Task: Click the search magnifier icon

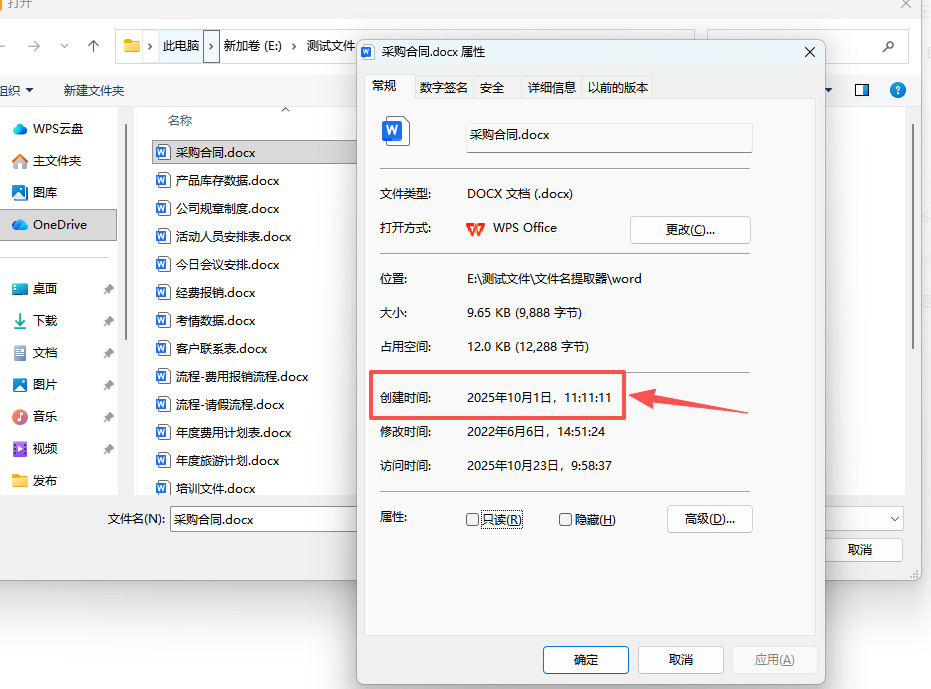Action: point(888,46)
